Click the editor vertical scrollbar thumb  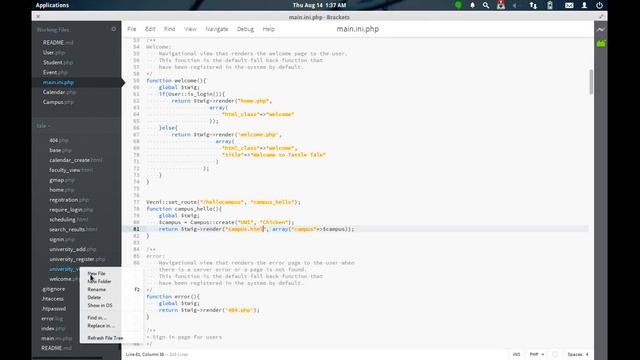(x=591, y=82)
